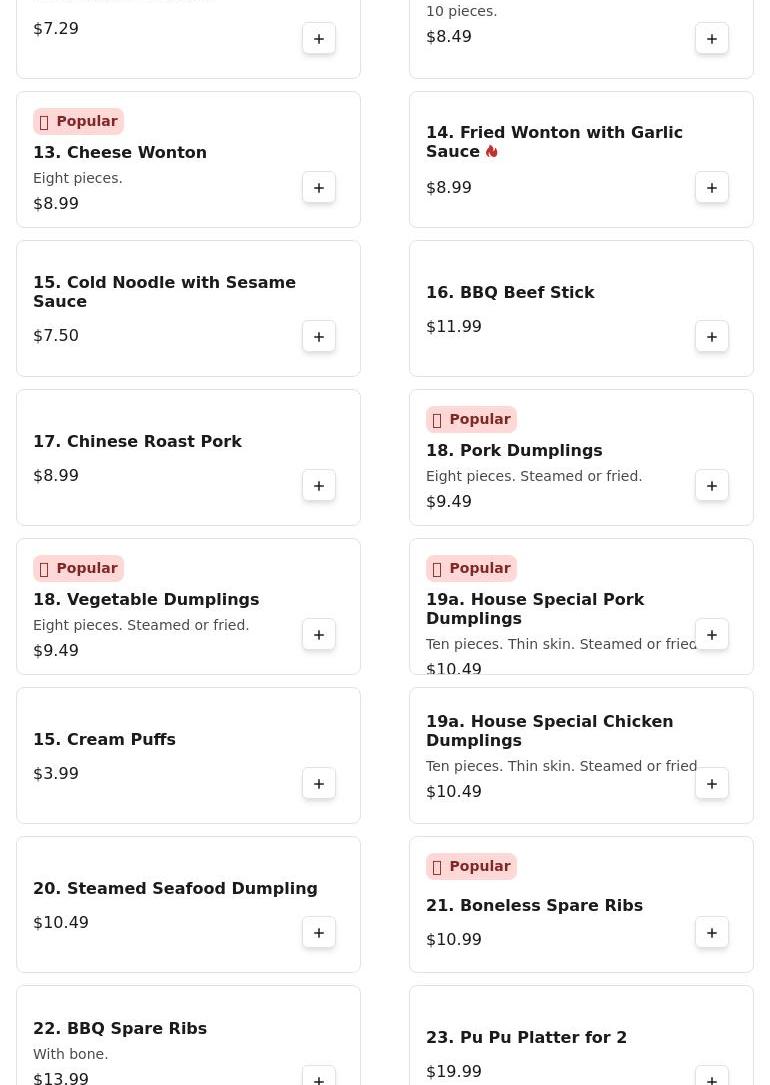Open 22. BBQ Spare Ribs item
Image resolution: width=770 pixels, height=1085 pixels.
[x=120, y=1028]
